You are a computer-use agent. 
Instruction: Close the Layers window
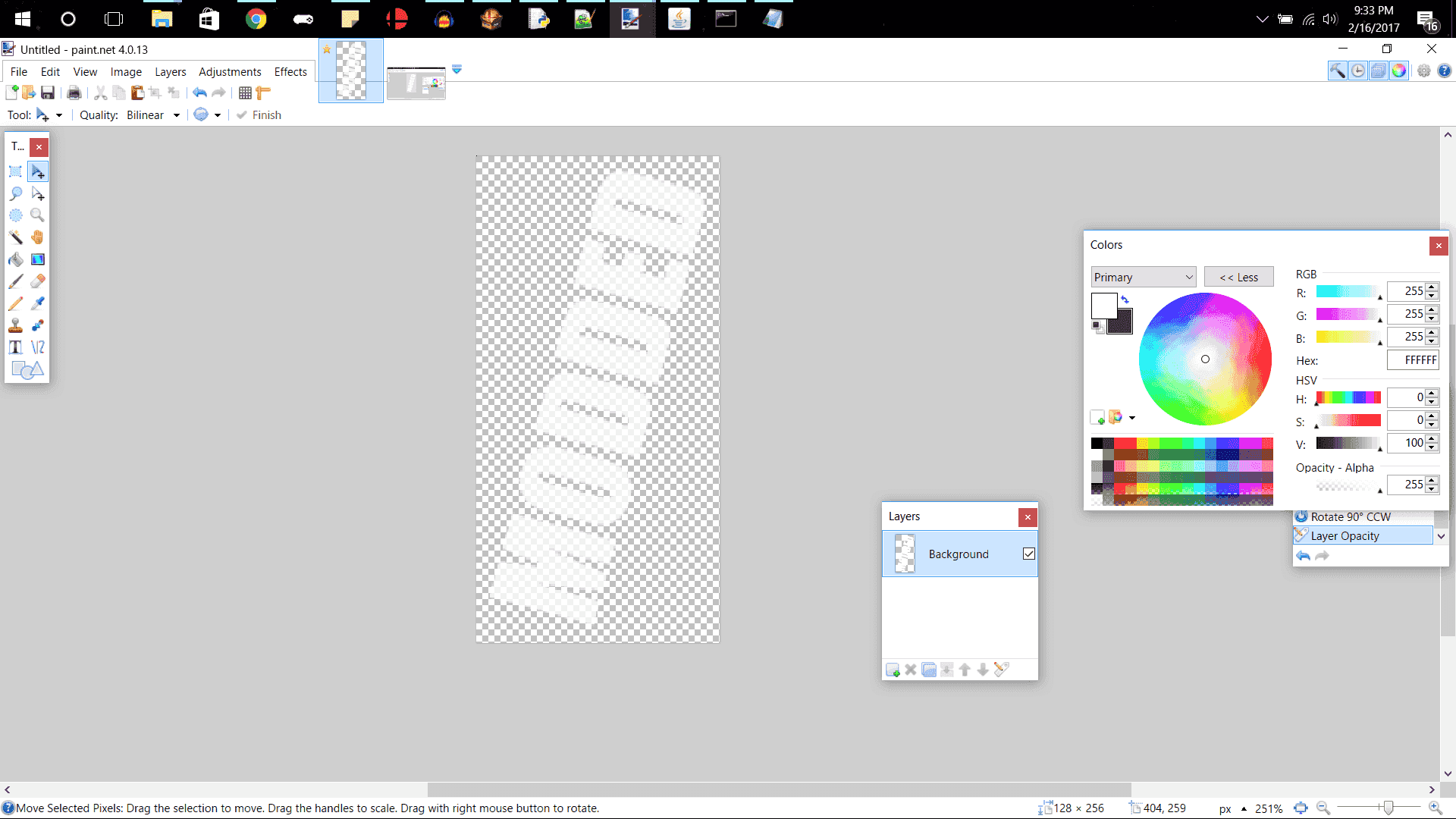tap(1028, 517)
